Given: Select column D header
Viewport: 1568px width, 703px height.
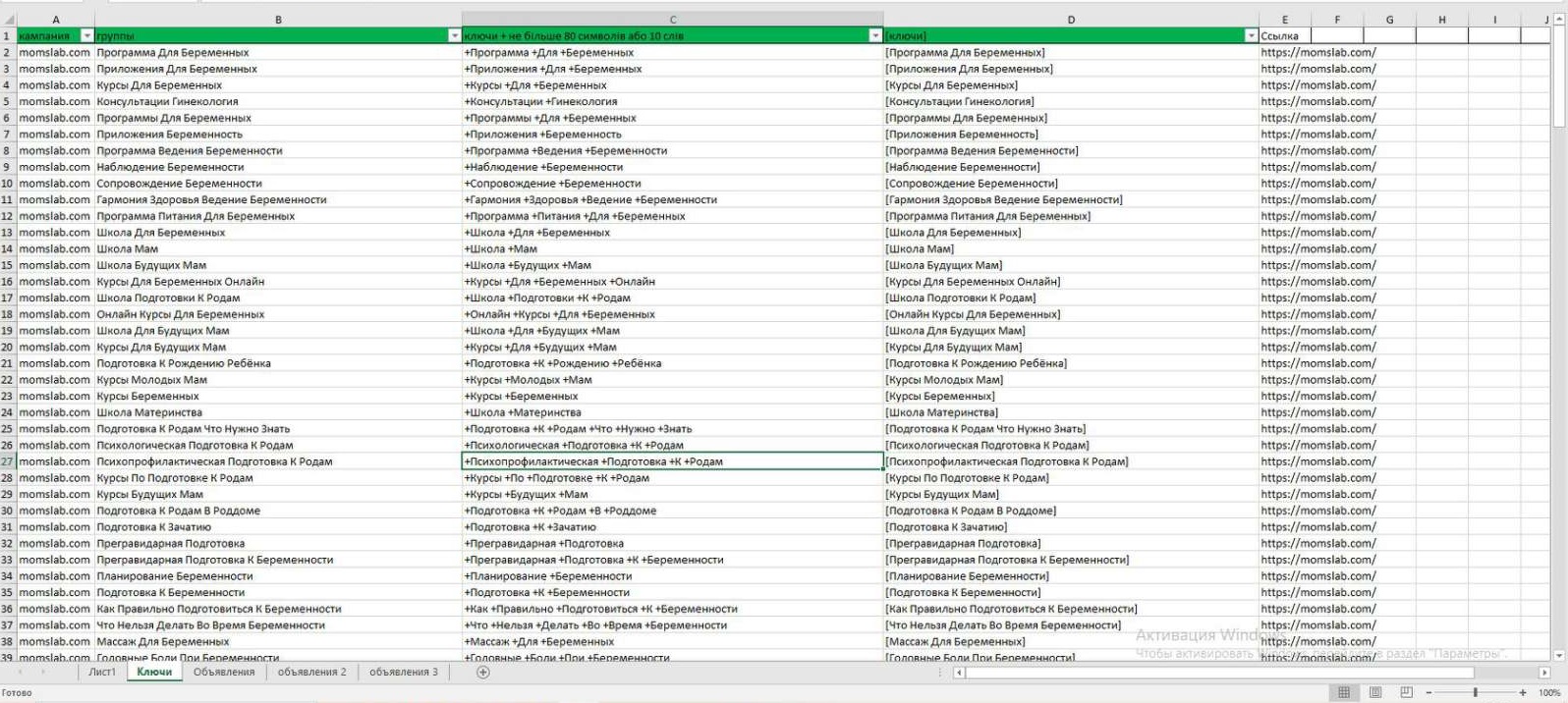Looking at the screenshot, I should [x=1071, y=20].
